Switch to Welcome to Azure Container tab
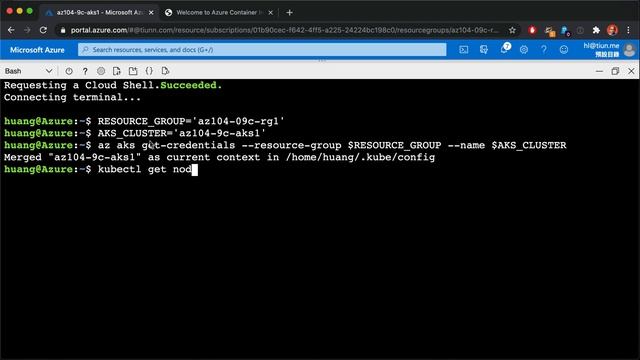The width and height of the screenshot is (640, 360). click(218, 13)
